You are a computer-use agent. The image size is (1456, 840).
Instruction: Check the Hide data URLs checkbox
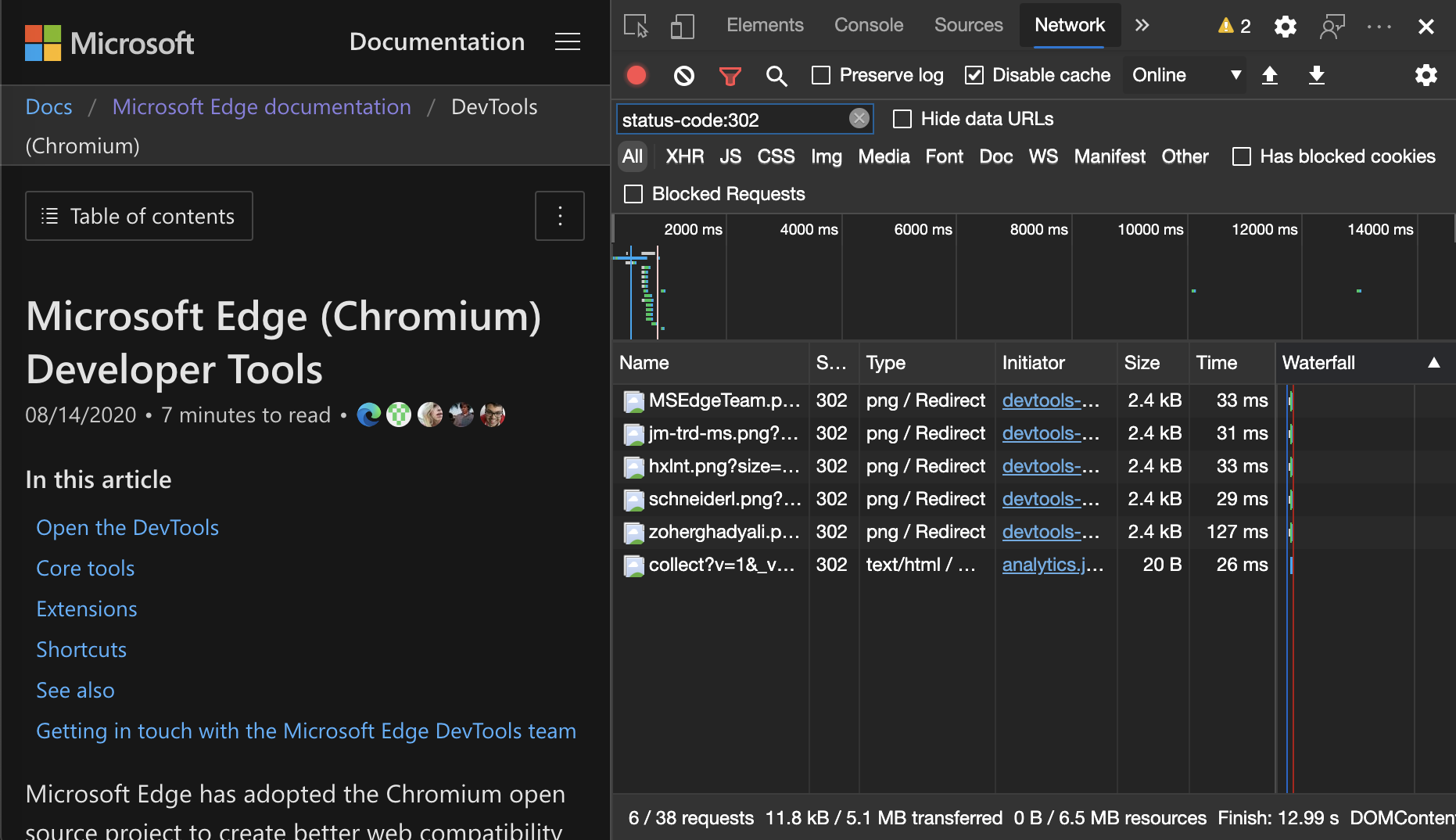902,119
